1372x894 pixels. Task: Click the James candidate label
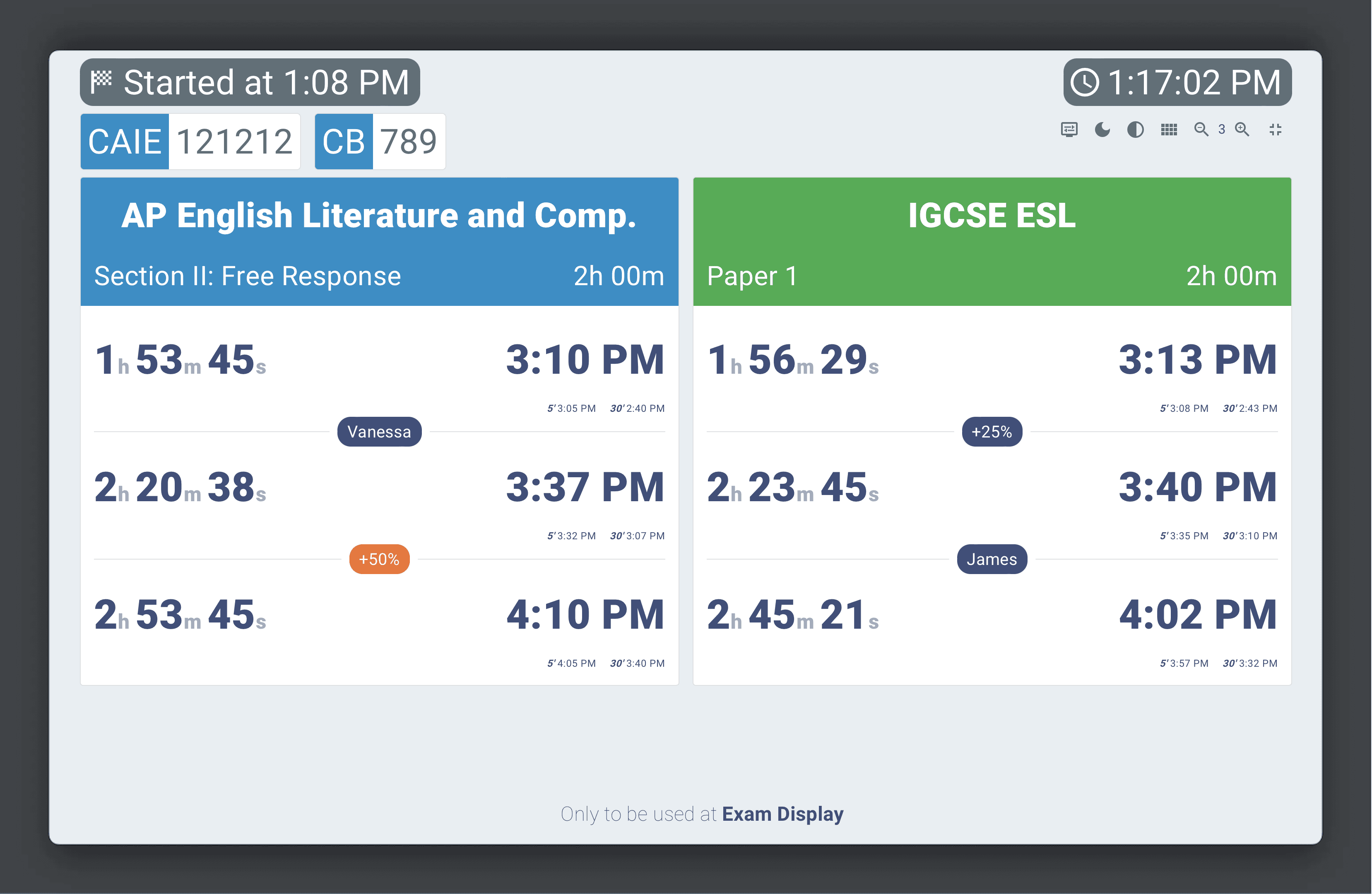point(992,559)
